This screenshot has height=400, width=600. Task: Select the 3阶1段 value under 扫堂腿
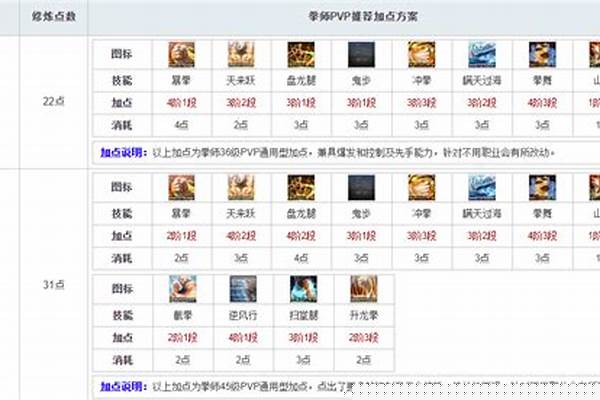point(303,338)
